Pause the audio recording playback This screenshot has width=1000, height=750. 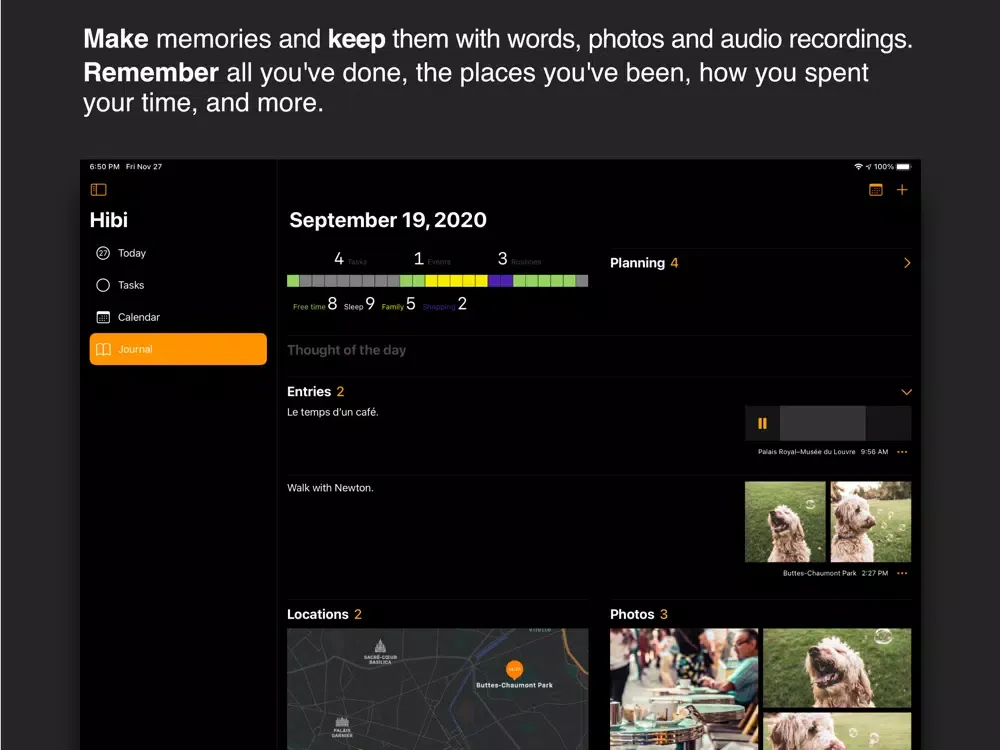coord(762,423)
